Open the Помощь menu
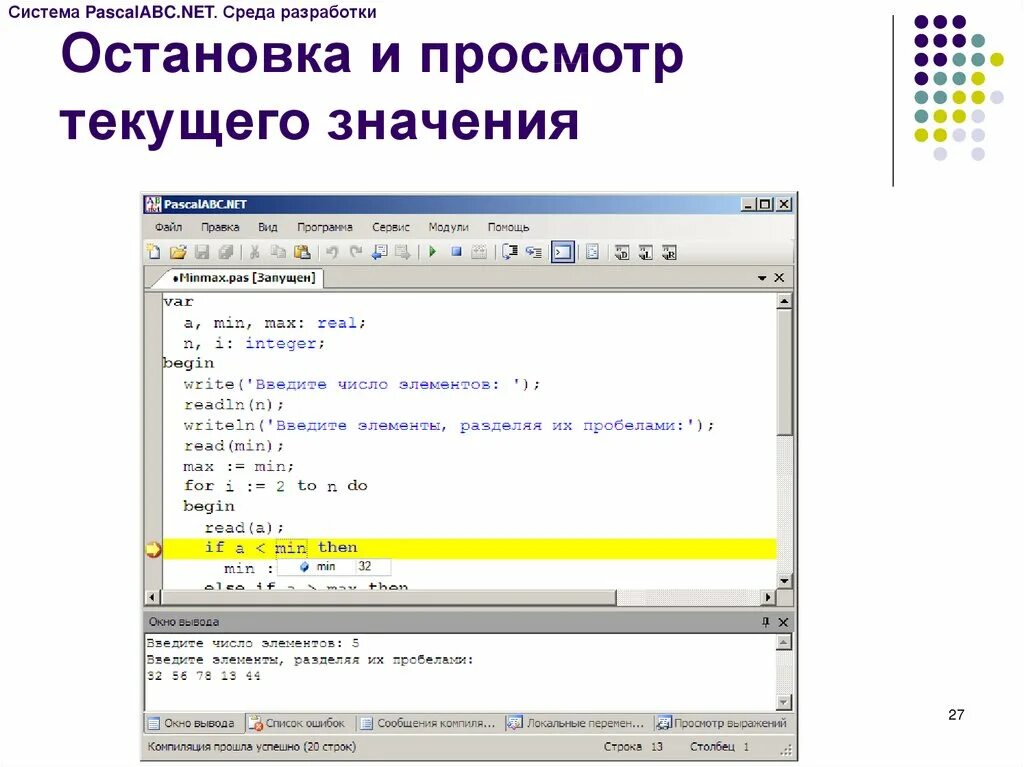The image size is (1024, 767). (508, 227)
